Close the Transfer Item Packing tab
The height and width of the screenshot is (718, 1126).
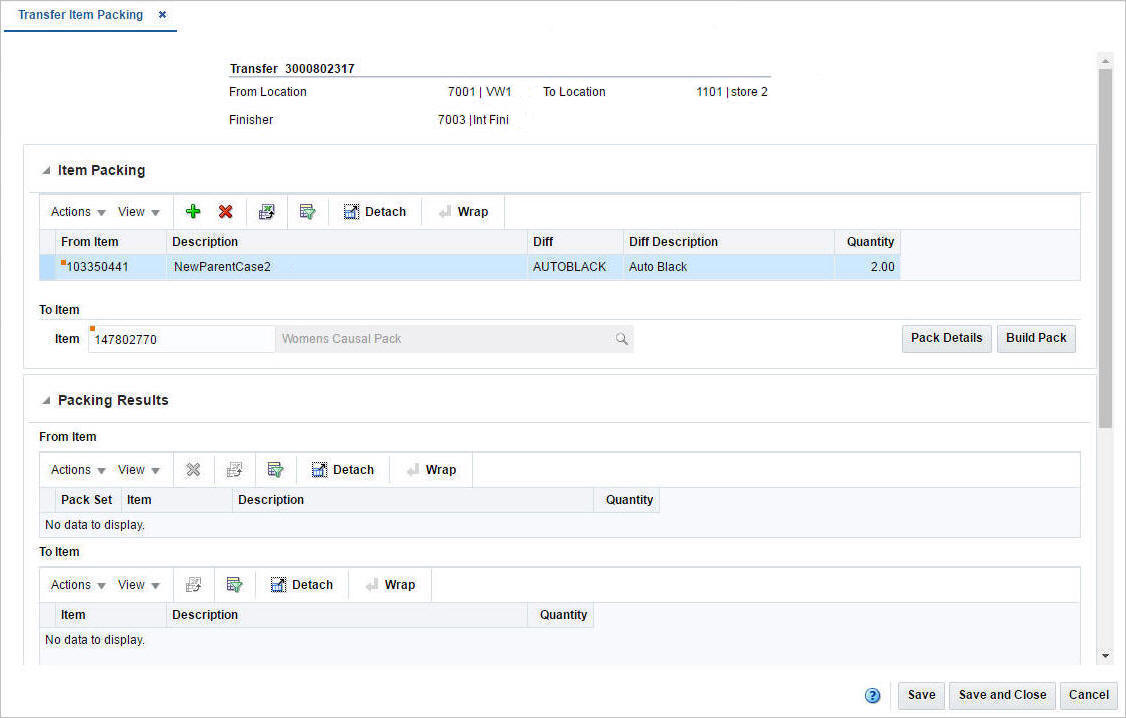point(162,14)
